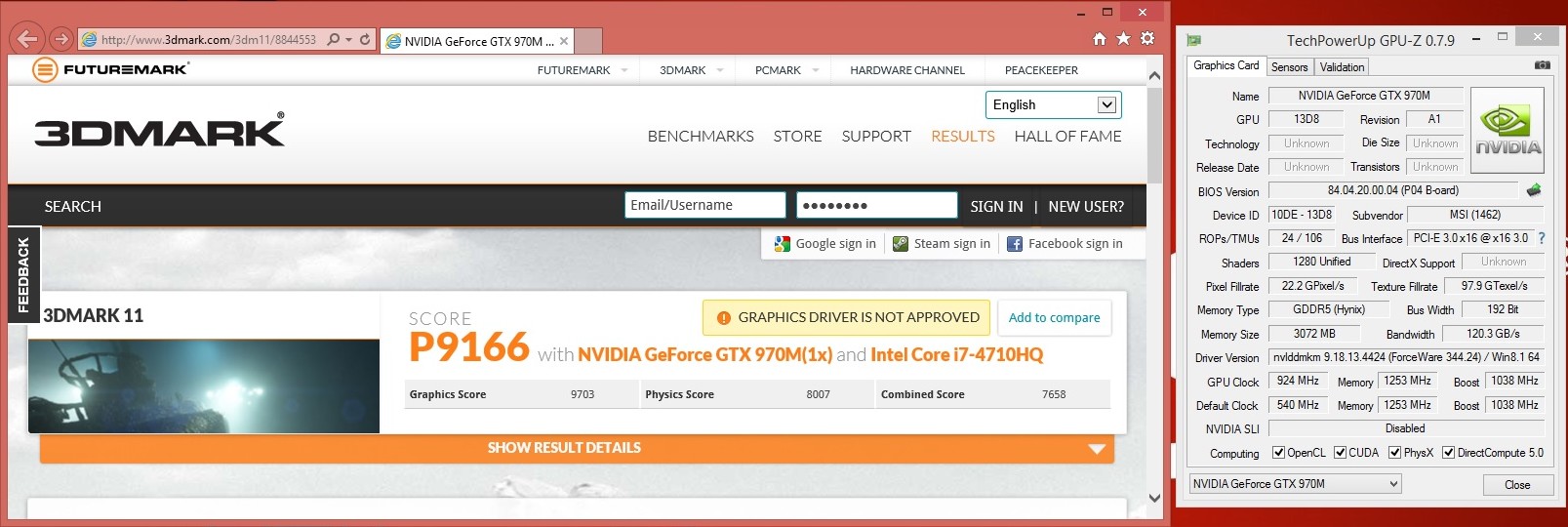
Task: Click the Steam sign in icon
Action: coord(901,244)
